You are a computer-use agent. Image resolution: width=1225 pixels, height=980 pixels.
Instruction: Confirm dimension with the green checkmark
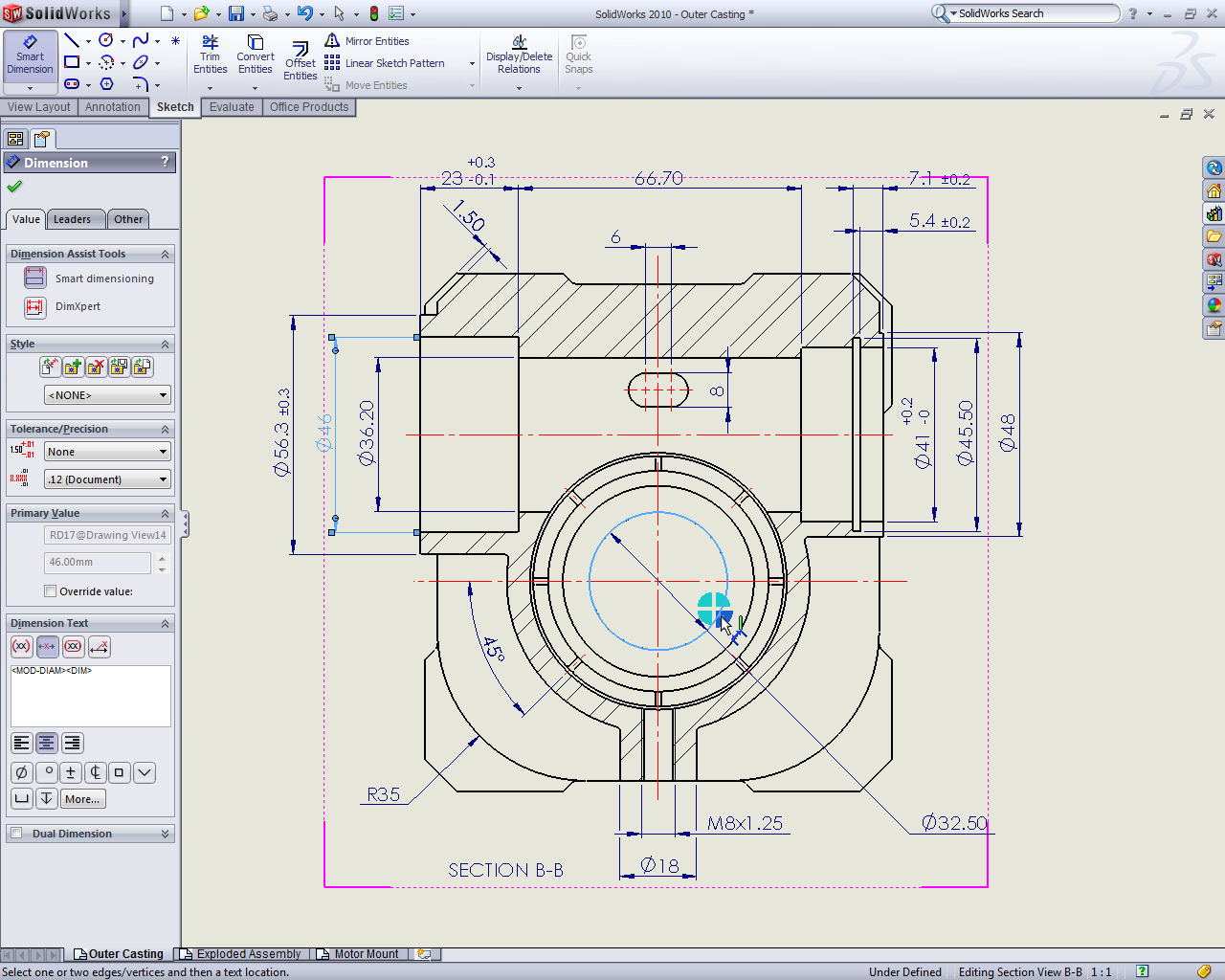pyautogui.click(x=15, y=188)
